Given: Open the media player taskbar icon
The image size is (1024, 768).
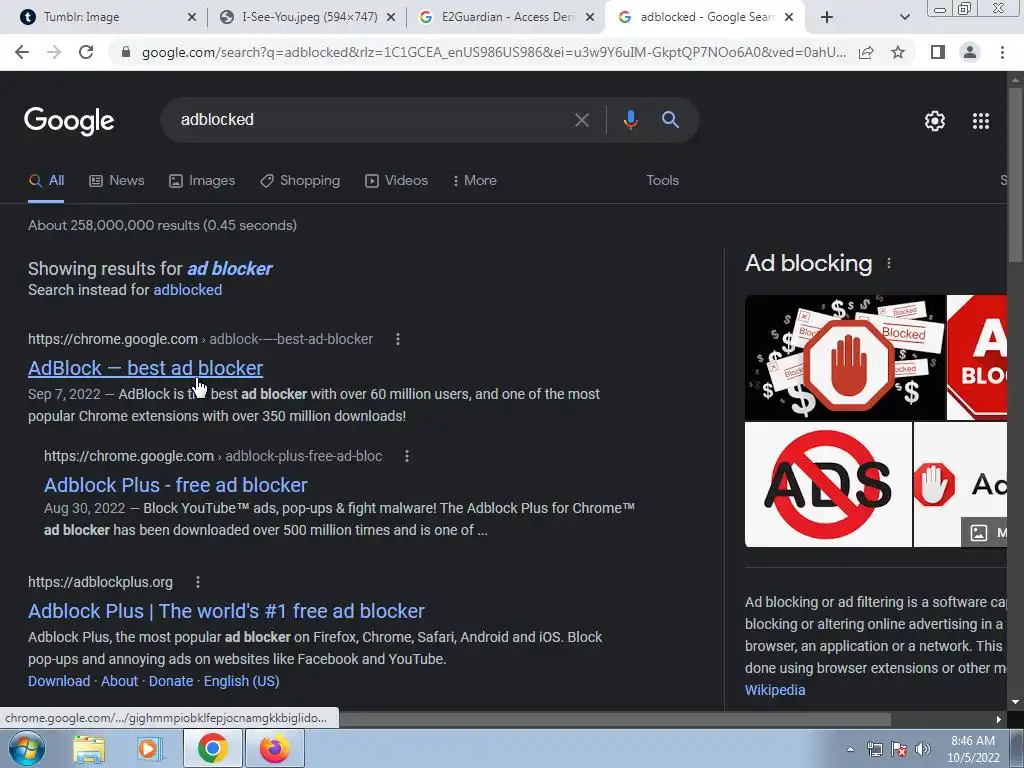Looking at the screenshot, I should click(149, 749).
